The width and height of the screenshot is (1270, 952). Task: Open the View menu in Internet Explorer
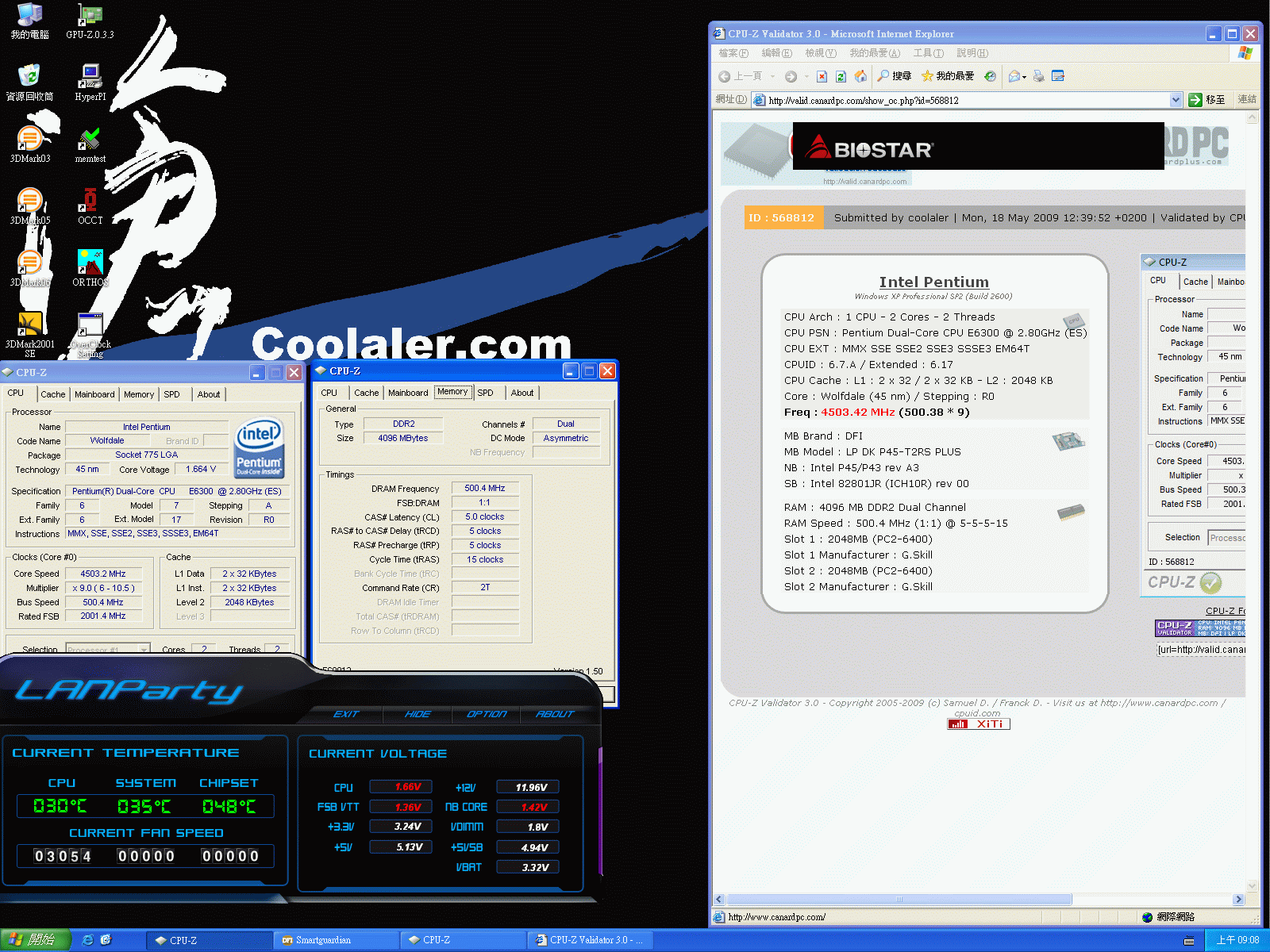coord(820,53)
